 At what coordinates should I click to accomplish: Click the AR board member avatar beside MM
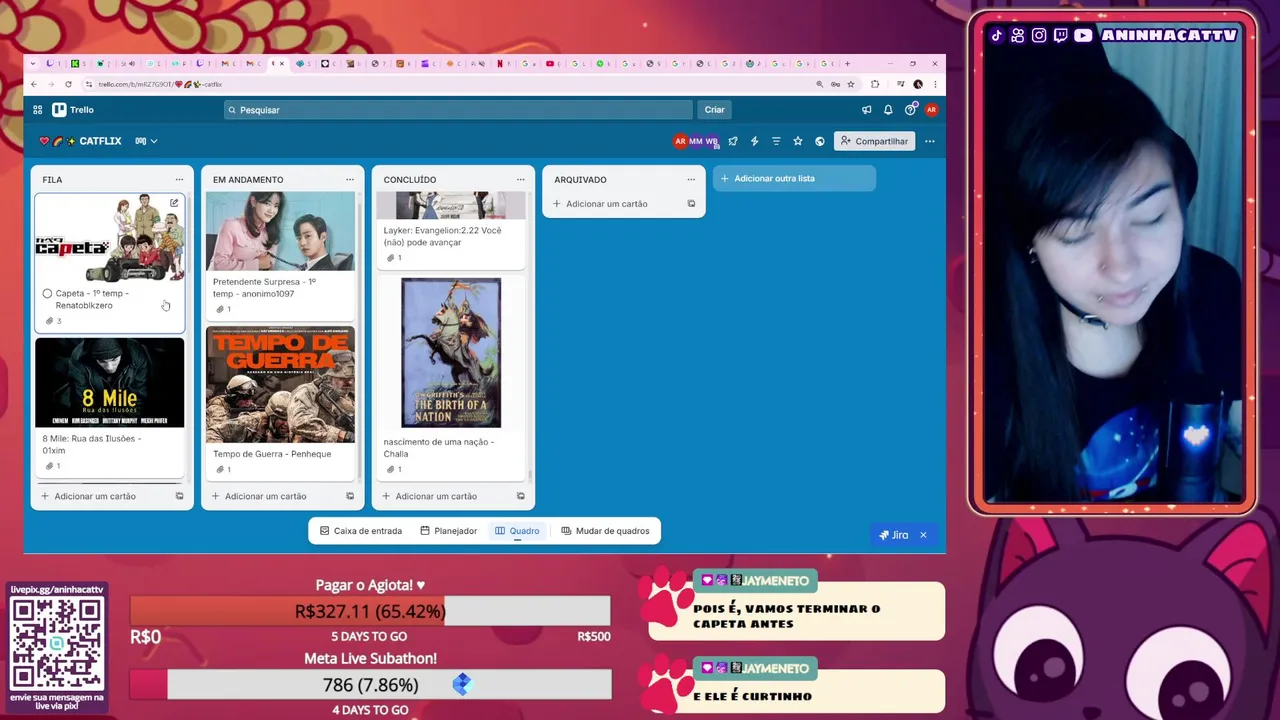tap(681, 141)
